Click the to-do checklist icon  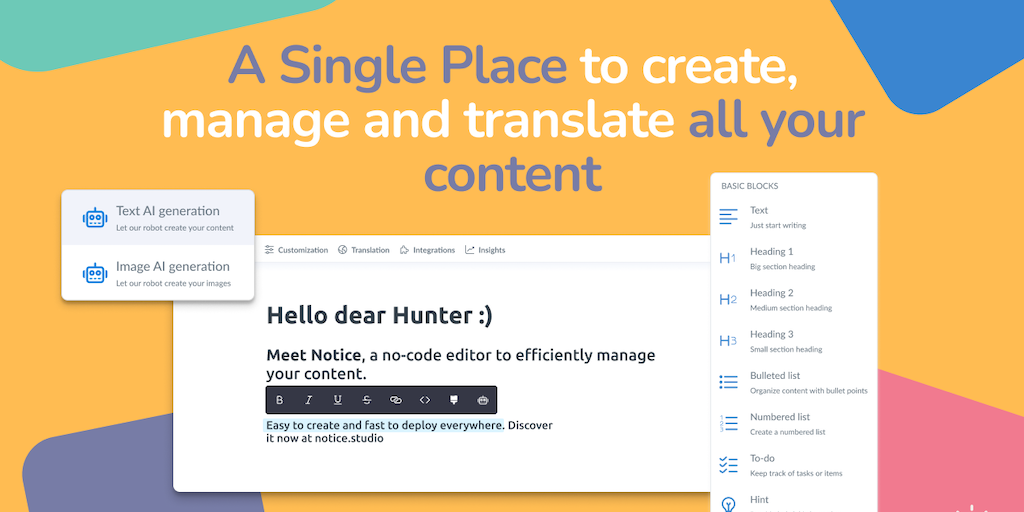pos(728,464)
